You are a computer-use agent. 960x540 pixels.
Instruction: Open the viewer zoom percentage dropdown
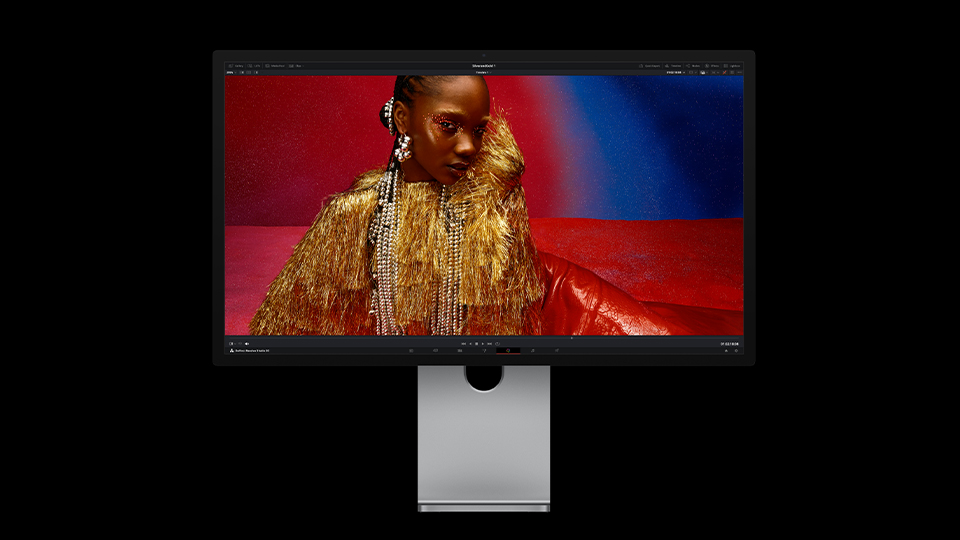231,72
